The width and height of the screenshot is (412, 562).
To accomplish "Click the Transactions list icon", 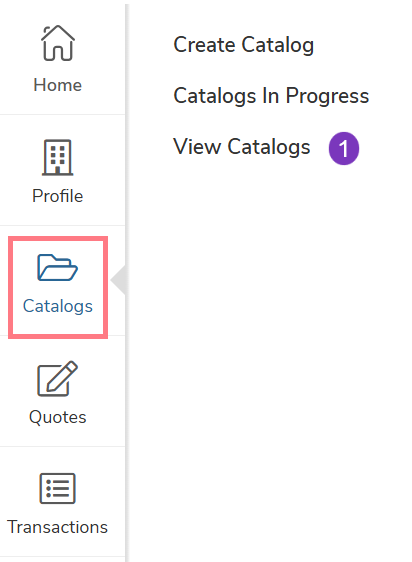I will 57,489.
